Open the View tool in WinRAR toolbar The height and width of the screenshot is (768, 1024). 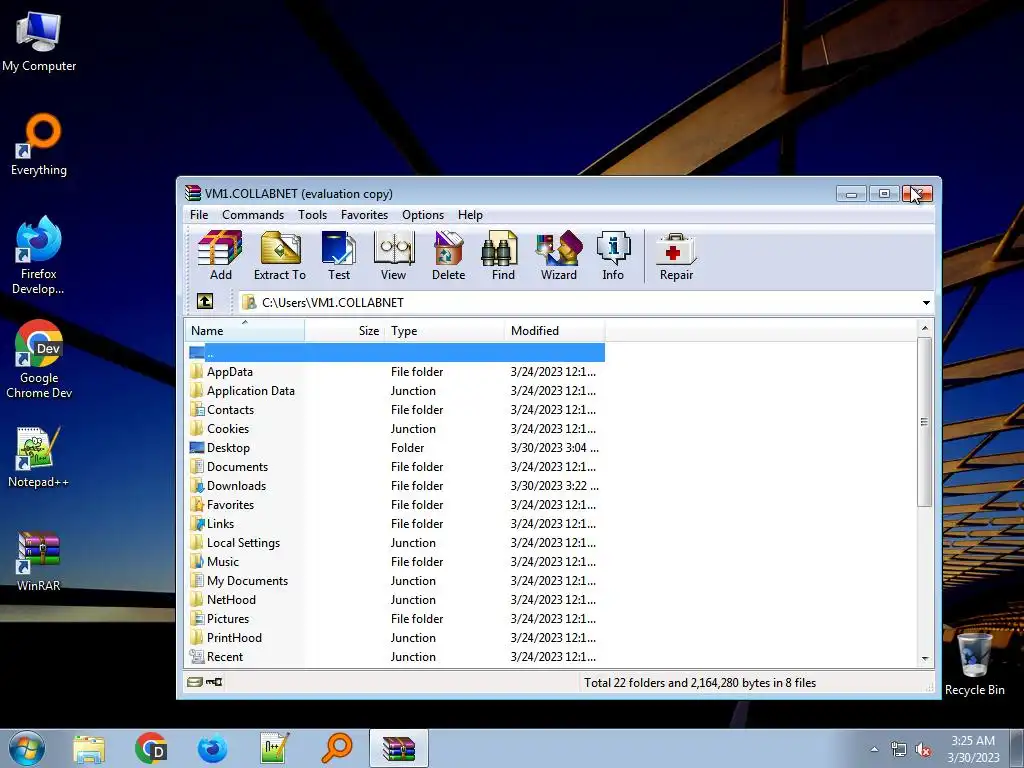393,255
